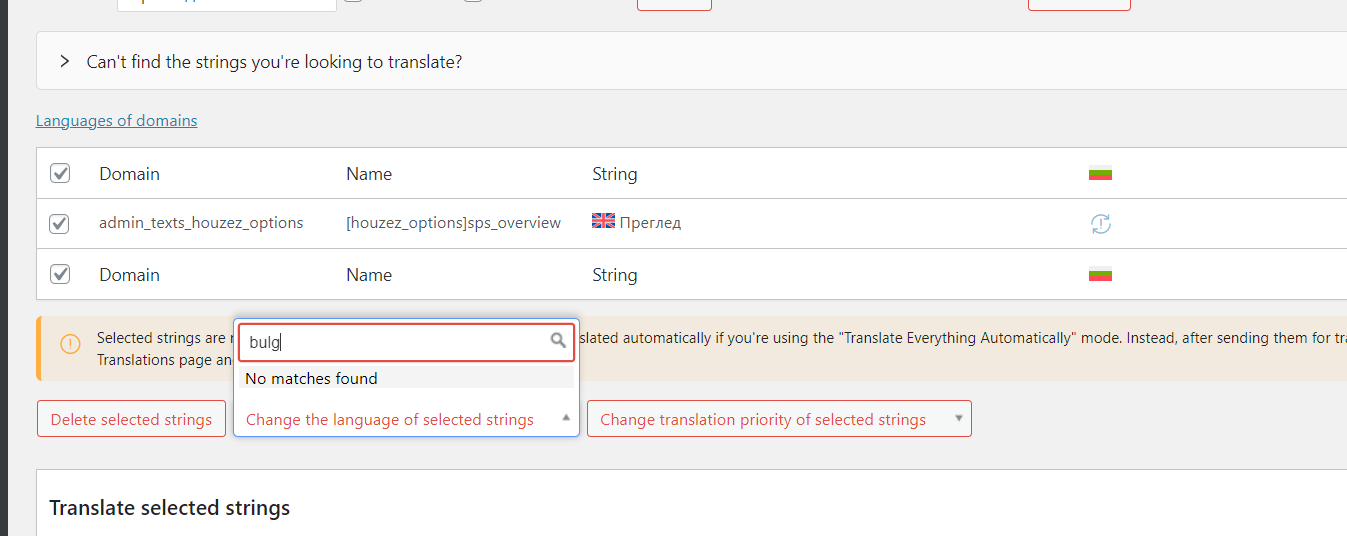Toggle the select-all checkbox in table footer
The image size is (1347, 536).
tap(60, 274)
